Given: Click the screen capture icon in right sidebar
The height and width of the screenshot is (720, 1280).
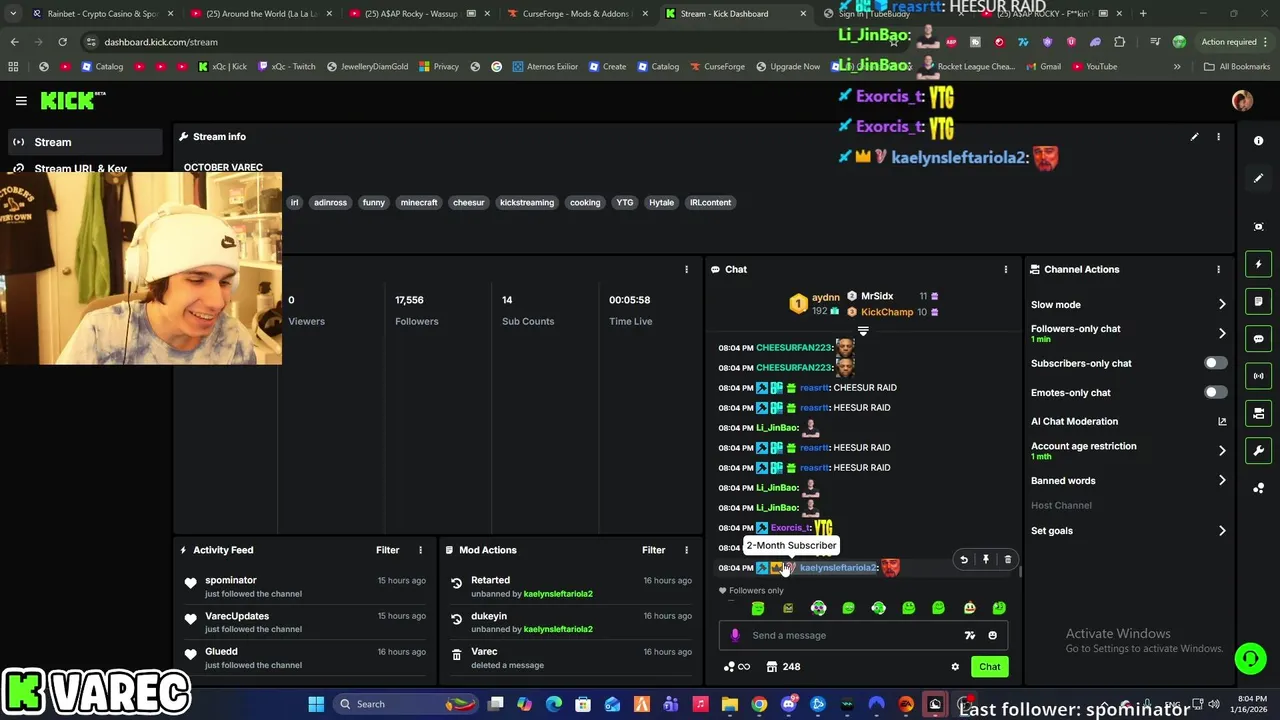Looking at the screenshot, I should (x=1258, y=227).
